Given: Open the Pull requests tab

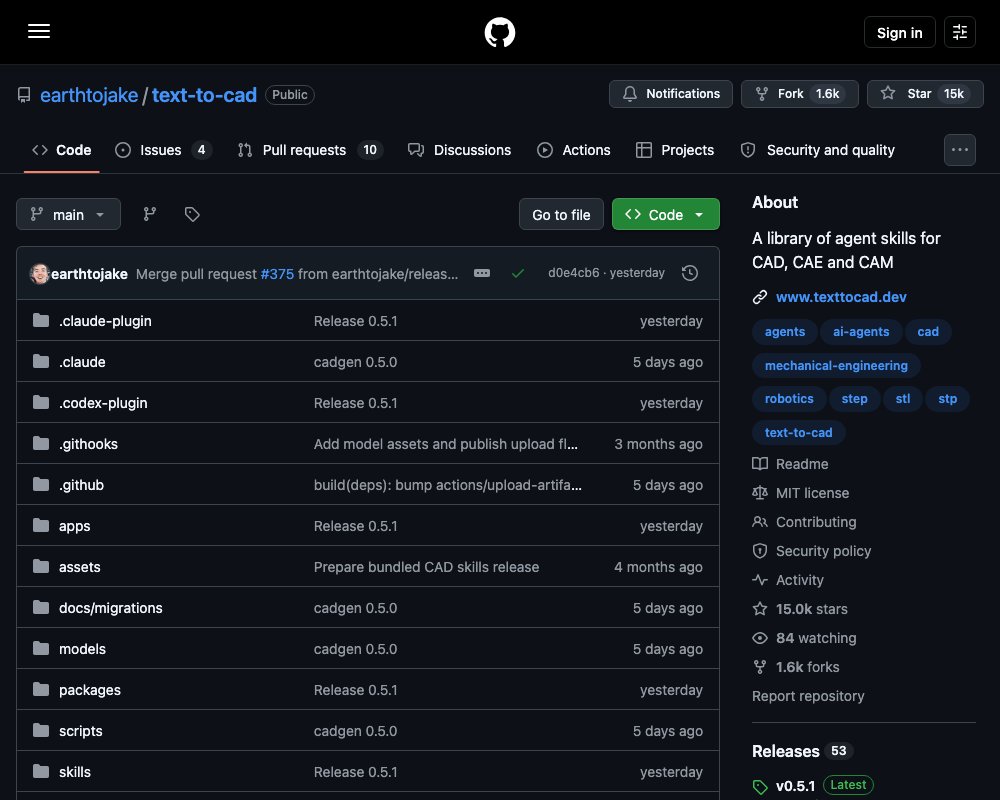Looking at the screenshot, I should [x=309, y=150].
